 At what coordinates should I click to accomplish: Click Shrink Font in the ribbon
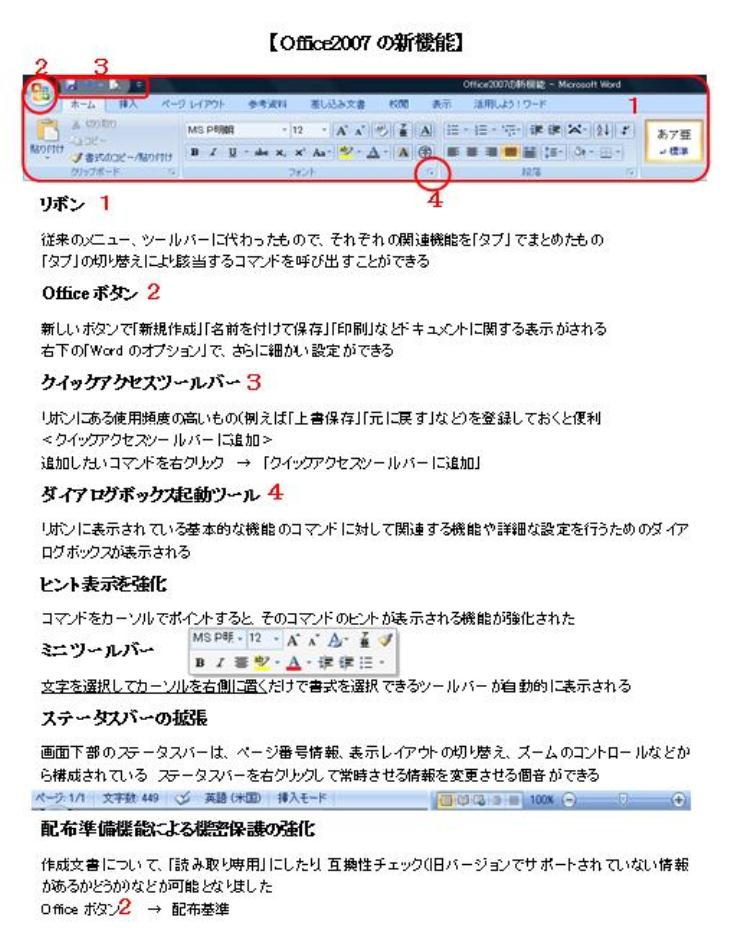360,130
